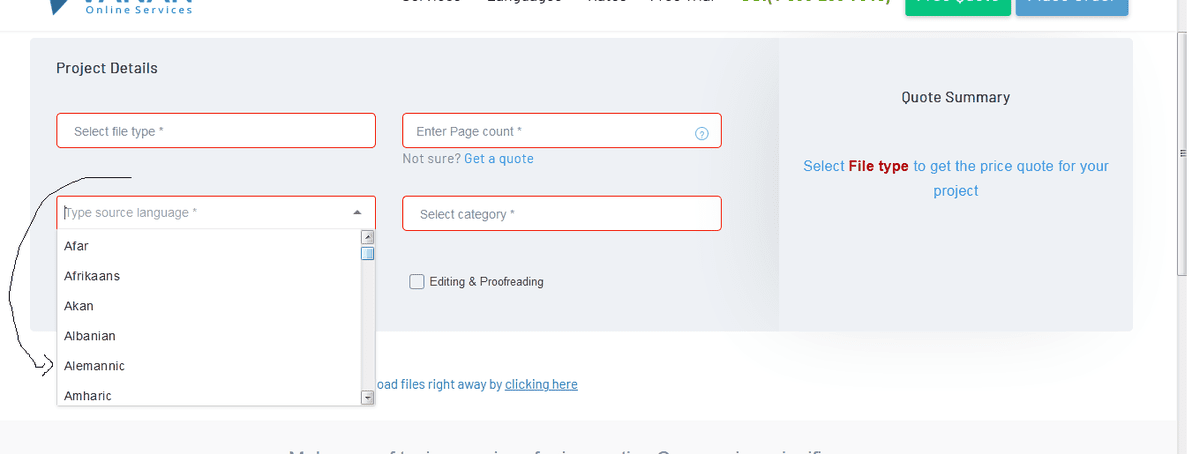This screenshot has width=1200, height=454.
Task: Click into the Type source language field
Action: pos(200,213)
